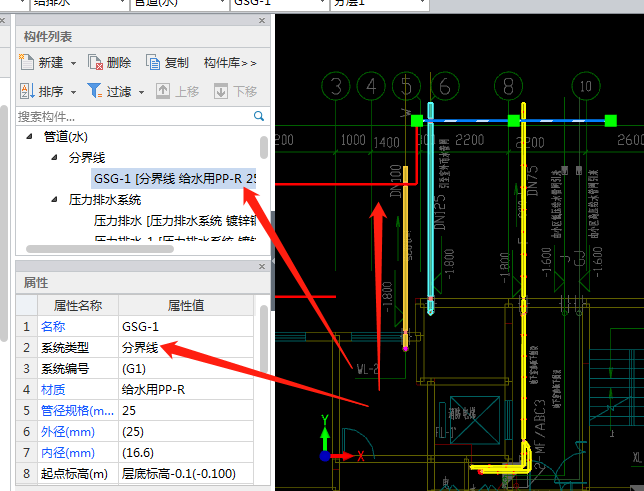Click the 管径规格(m... property name
Viewport: 644px width, 491px height.
point(77,410)
